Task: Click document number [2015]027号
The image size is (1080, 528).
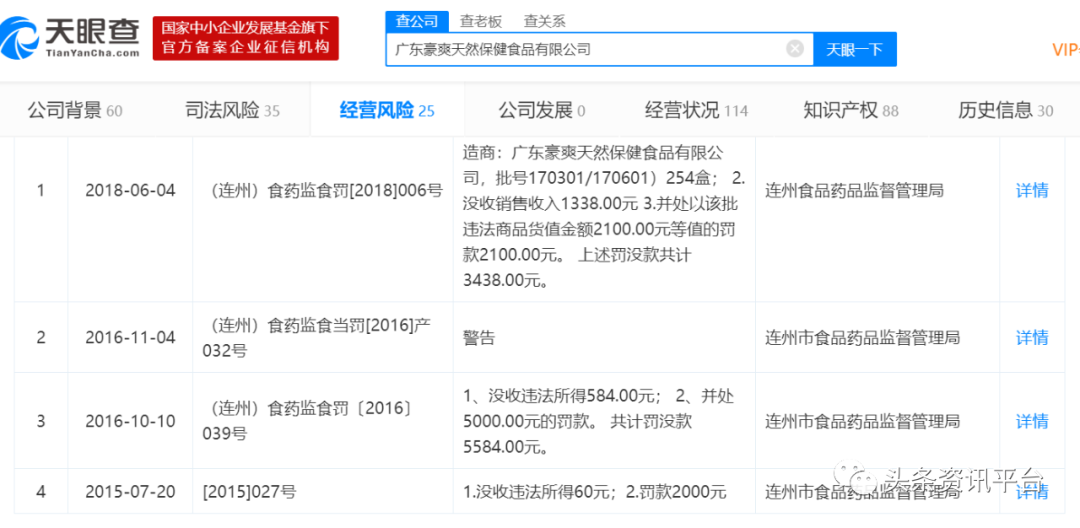Action: [x=249, y=492]
